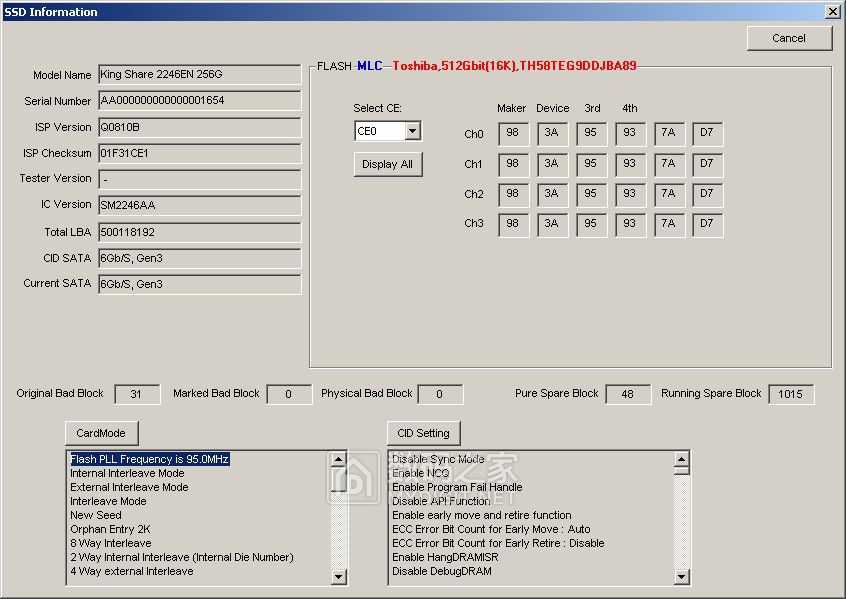846x599 pixels.
Task: Click the Serial Number field
Action: coord(199,101)
